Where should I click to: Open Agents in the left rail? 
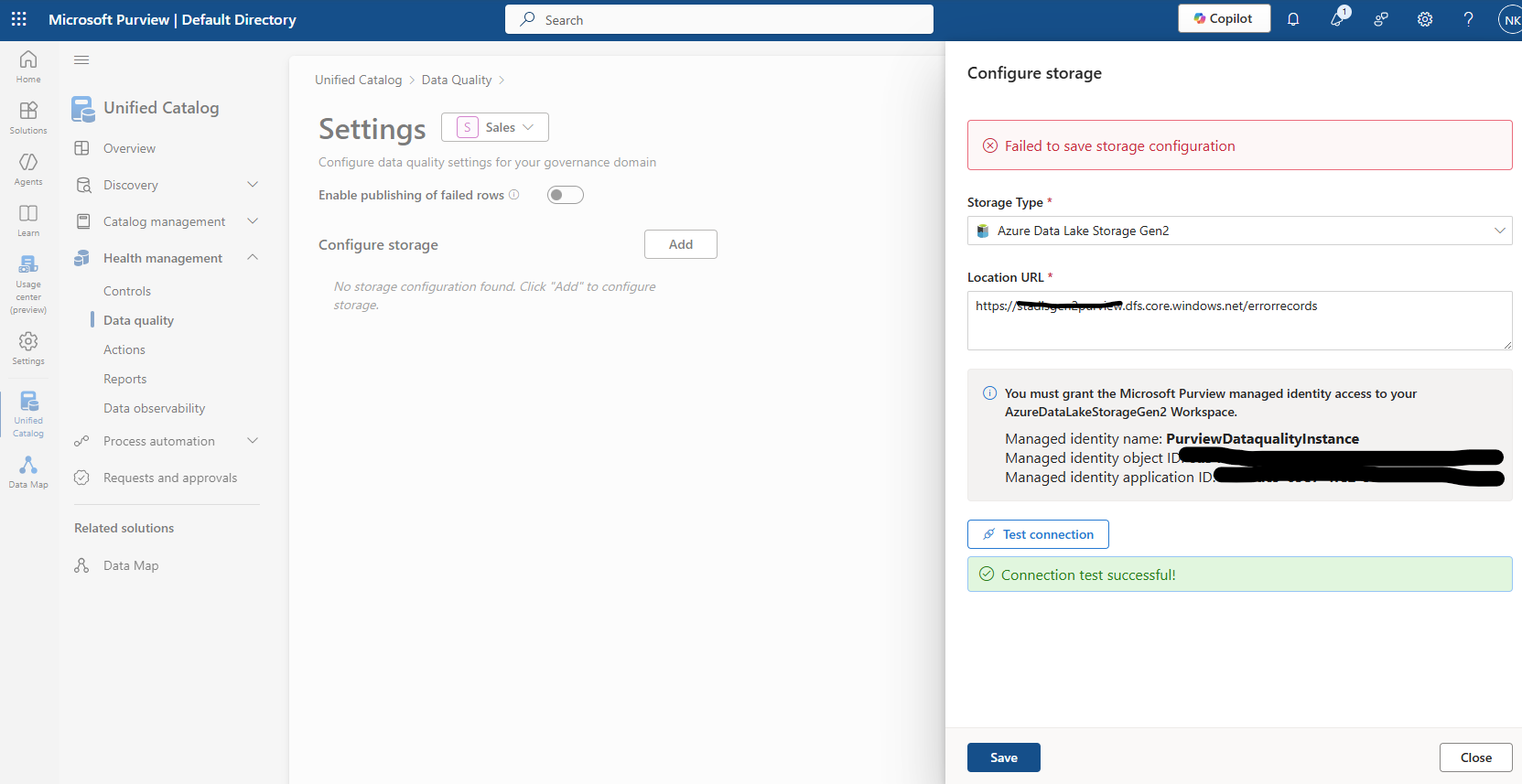(x=28, y=168)
